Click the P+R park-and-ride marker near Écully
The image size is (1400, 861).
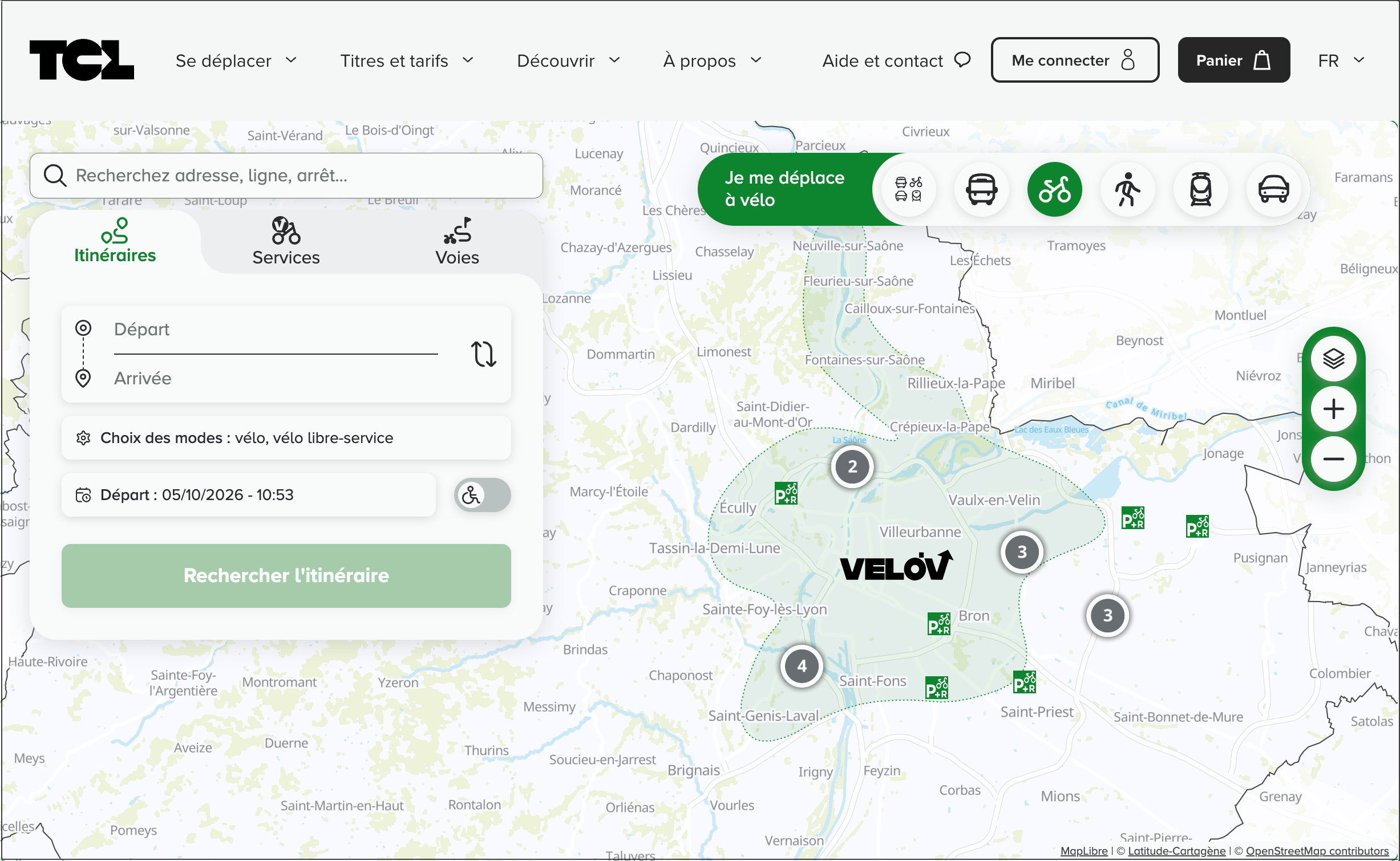coord(786,493)
